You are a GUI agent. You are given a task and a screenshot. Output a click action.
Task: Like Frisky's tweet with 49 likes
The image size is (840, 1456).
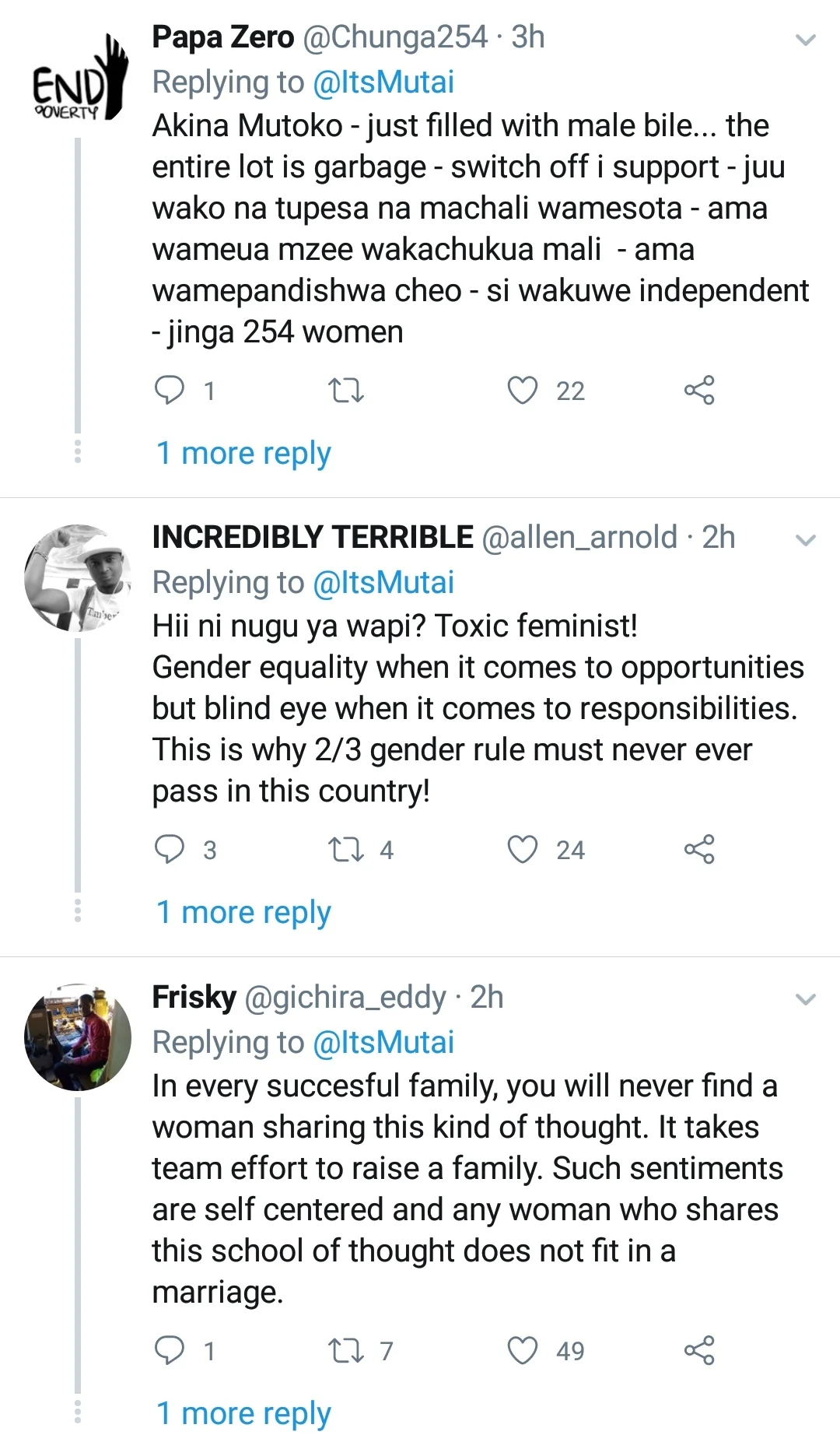(x=523, y=1350)
